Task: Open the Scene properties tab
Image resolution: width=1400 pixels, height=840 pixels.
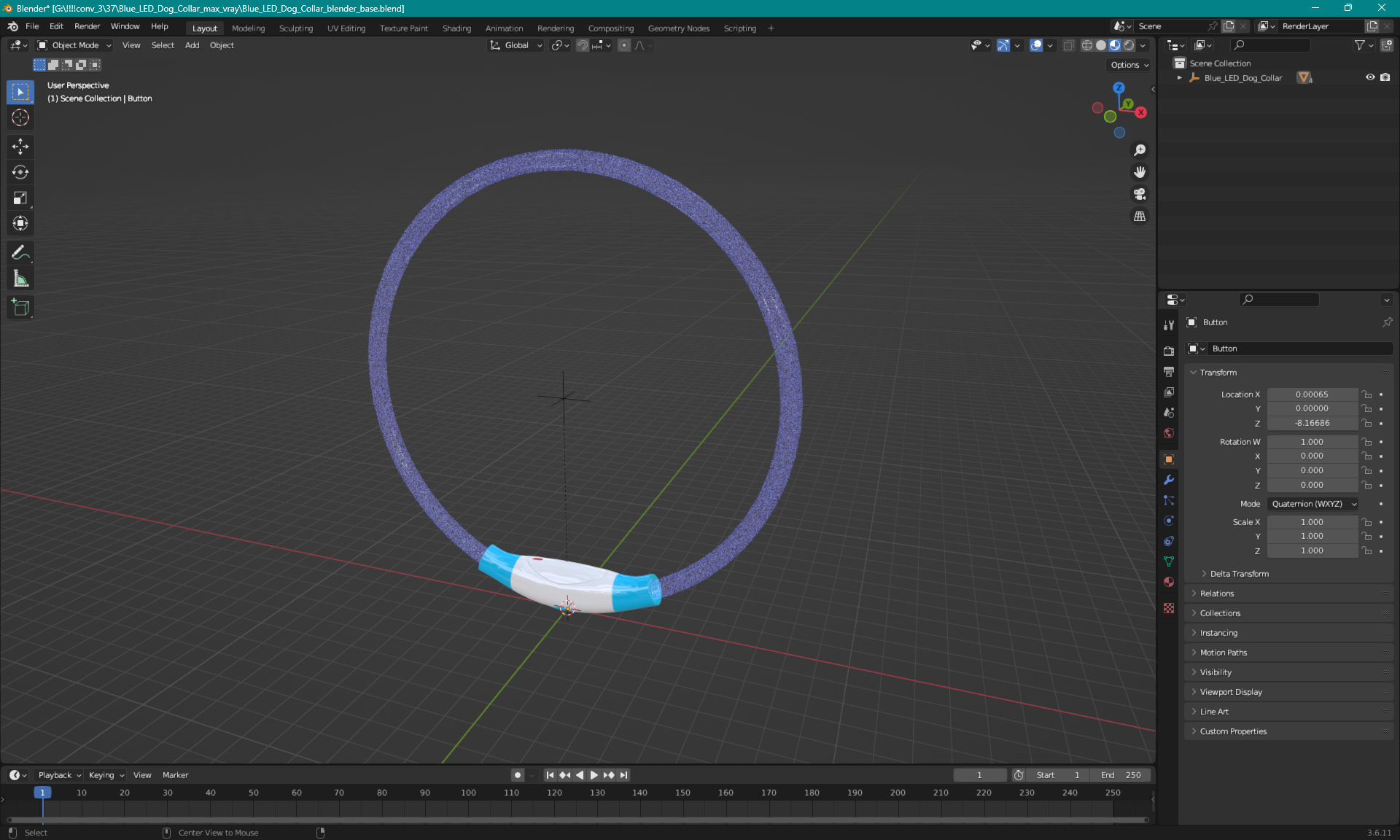Action: click(x=1169, y=412)
